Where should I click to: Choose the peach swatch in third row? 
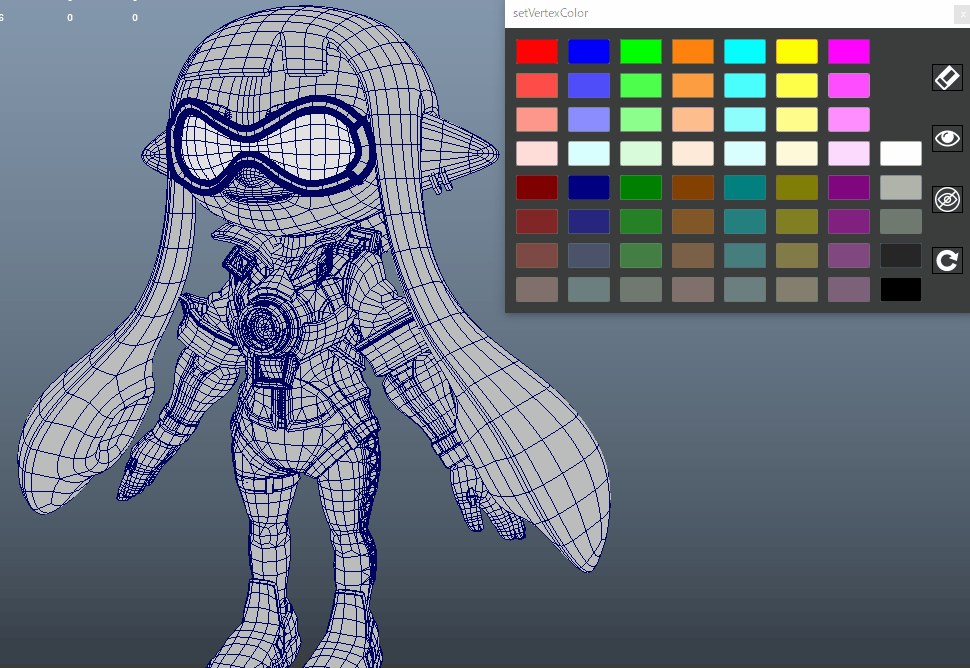pos(693,119)
